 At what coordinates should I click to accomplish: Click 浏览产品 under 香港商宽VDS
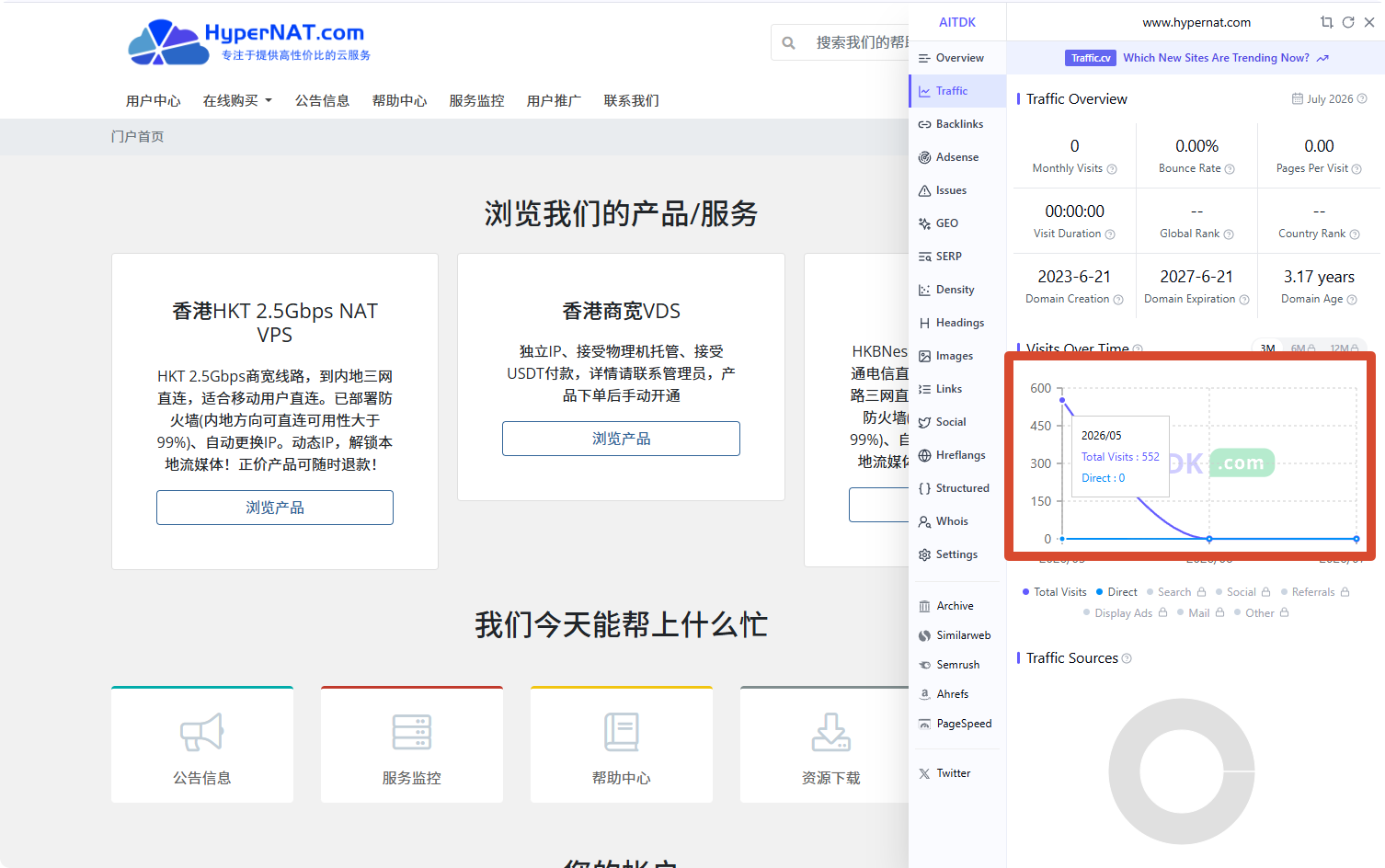621,439
